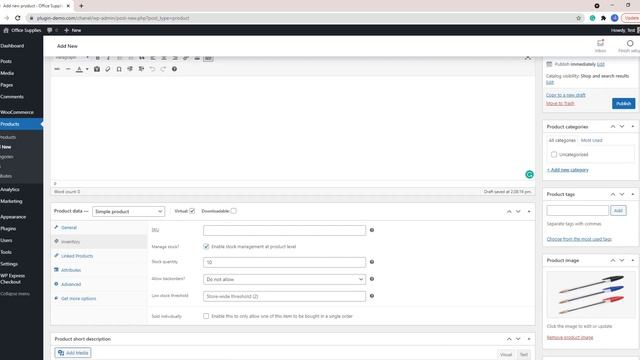Show help tip for Low stock threshold

click(372, 296)
